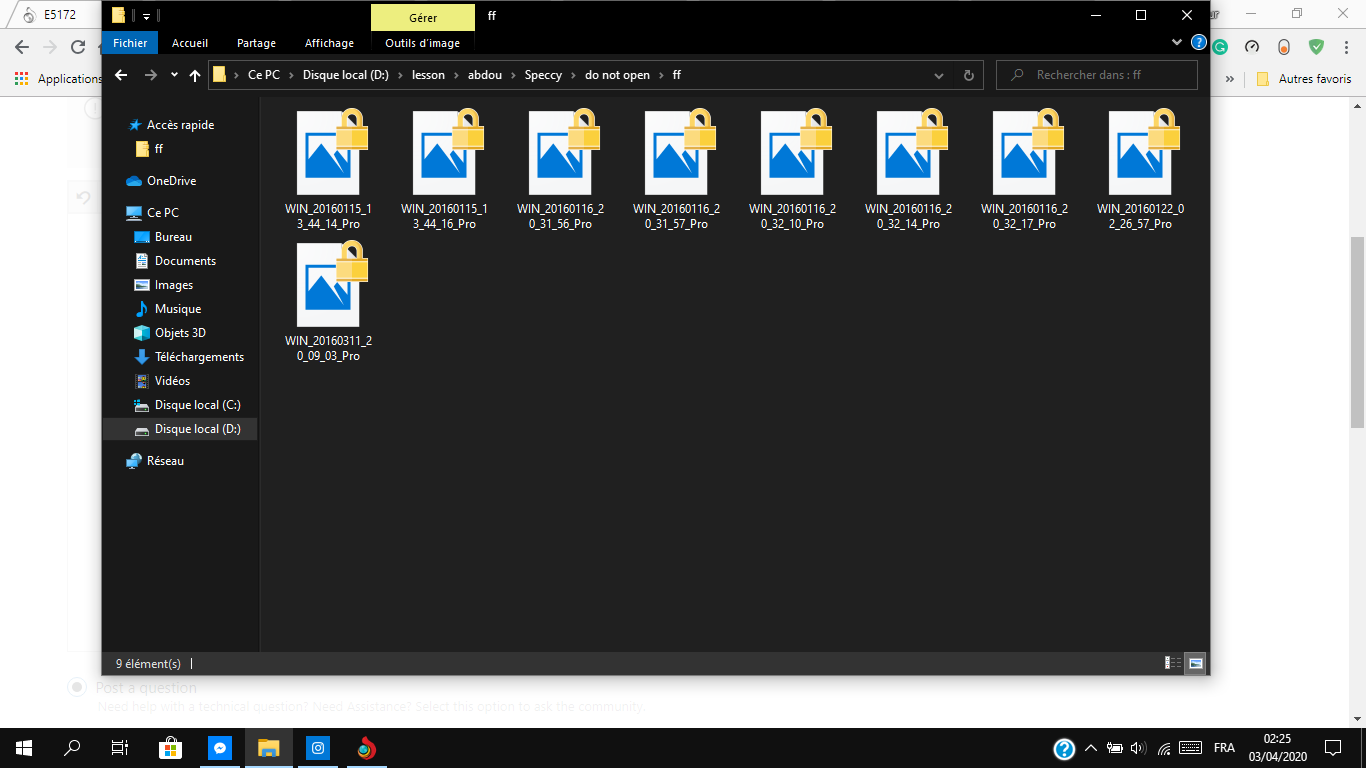Click the Gérer contextual tab

click(423, 17)
